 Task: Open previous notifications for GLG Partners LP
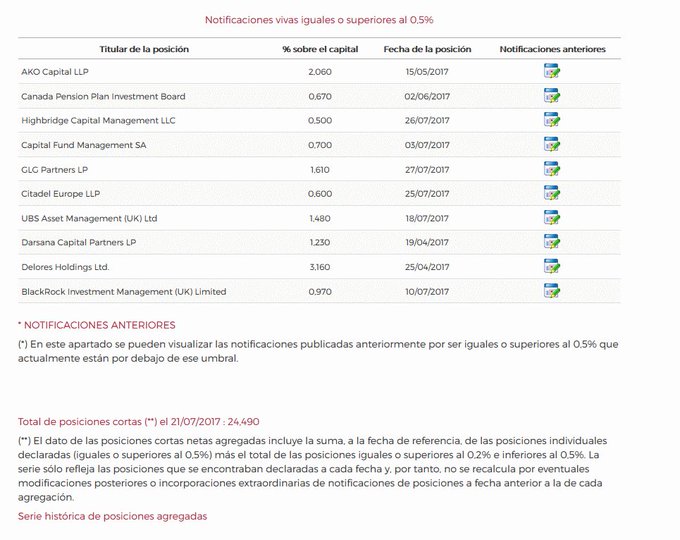pos(552,169)
